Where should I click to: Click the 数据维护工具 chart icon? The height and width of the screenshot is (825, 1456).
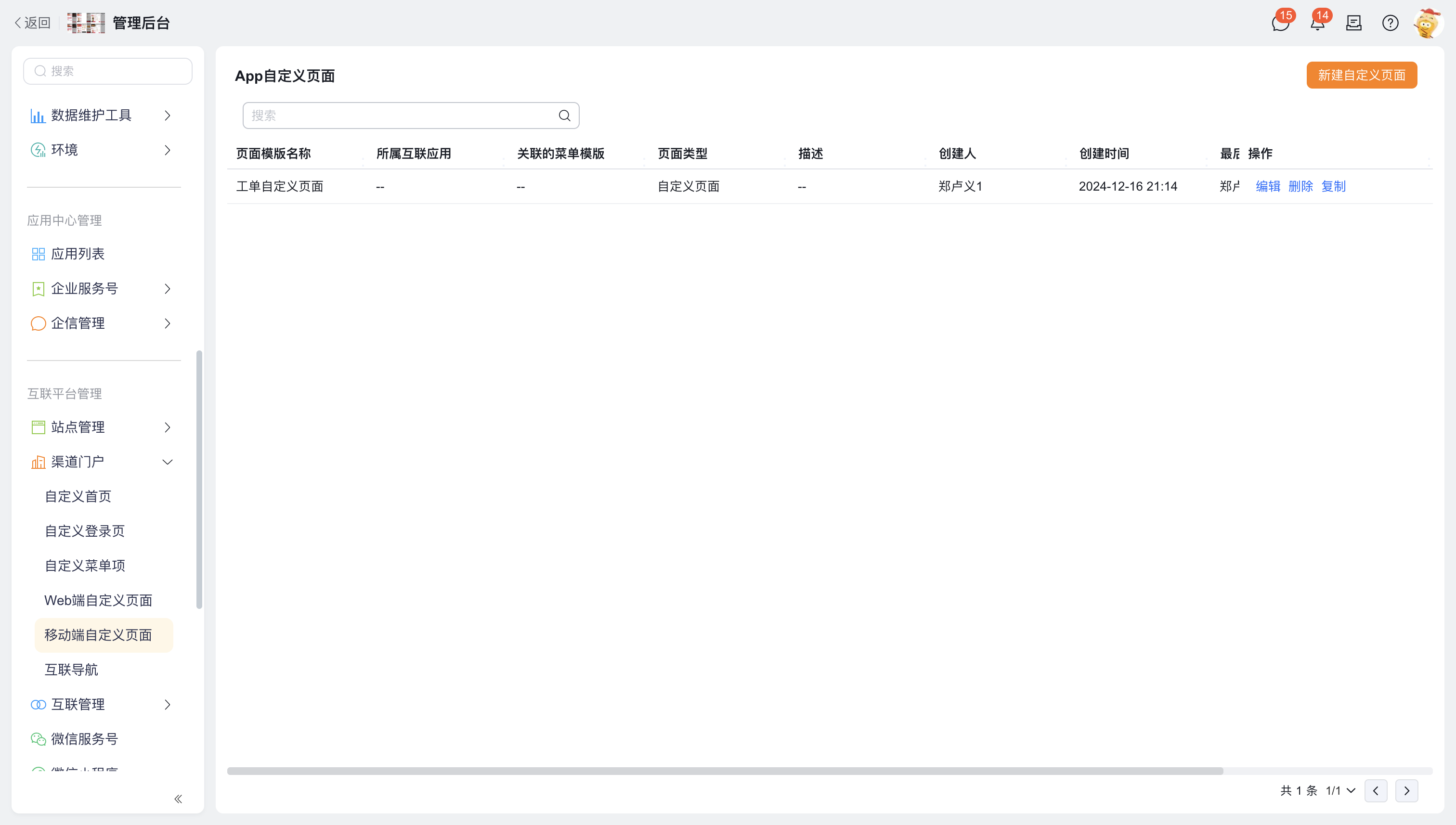[x=38, y=116]
